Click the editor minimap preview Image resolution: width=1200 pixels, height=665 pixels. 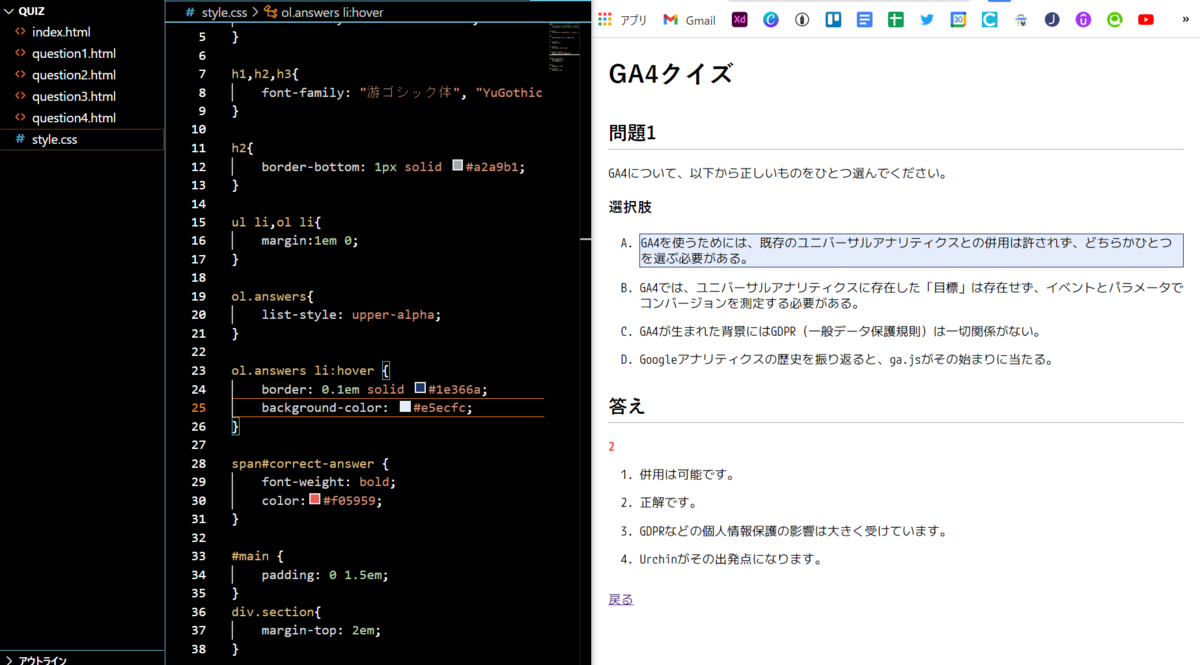point(565,50)
